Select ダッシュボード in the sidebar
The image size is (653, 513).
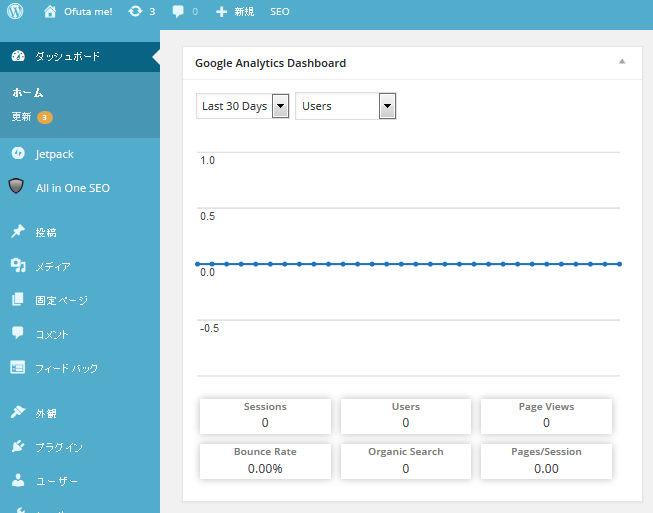click(x=80, y=57)
